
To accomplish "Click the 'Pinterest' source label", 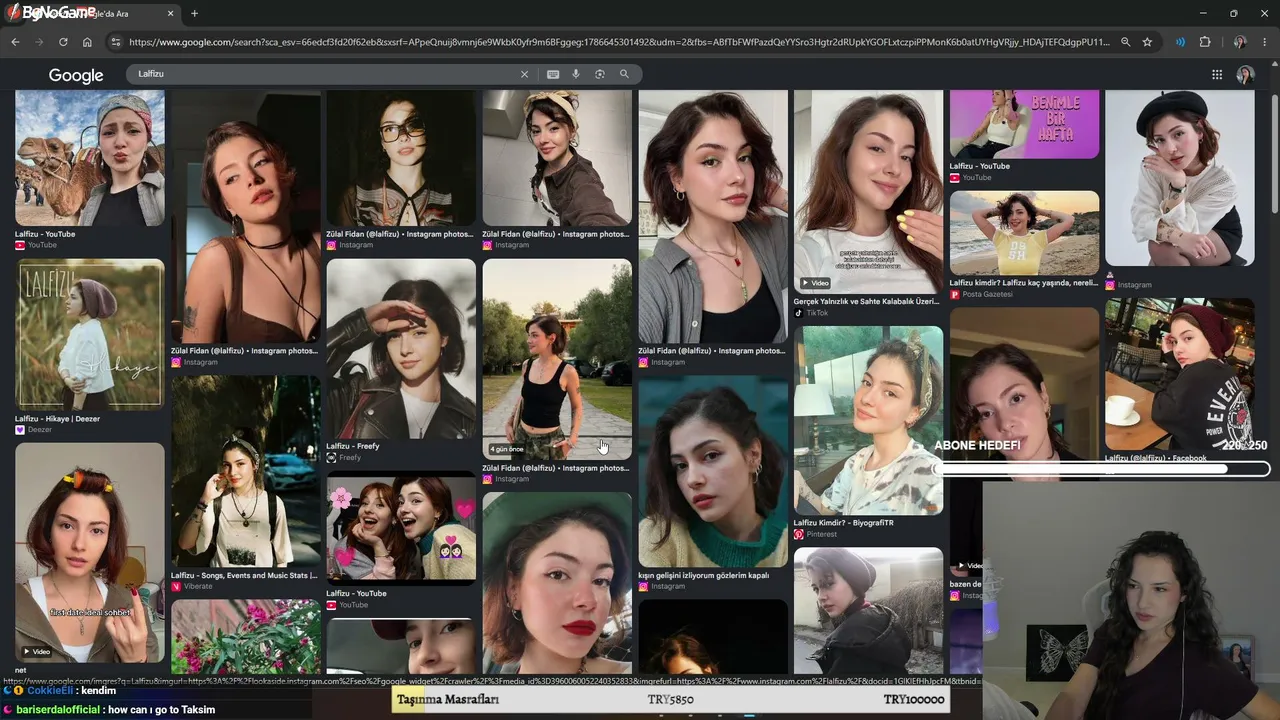I will click(x=822, y=535).
